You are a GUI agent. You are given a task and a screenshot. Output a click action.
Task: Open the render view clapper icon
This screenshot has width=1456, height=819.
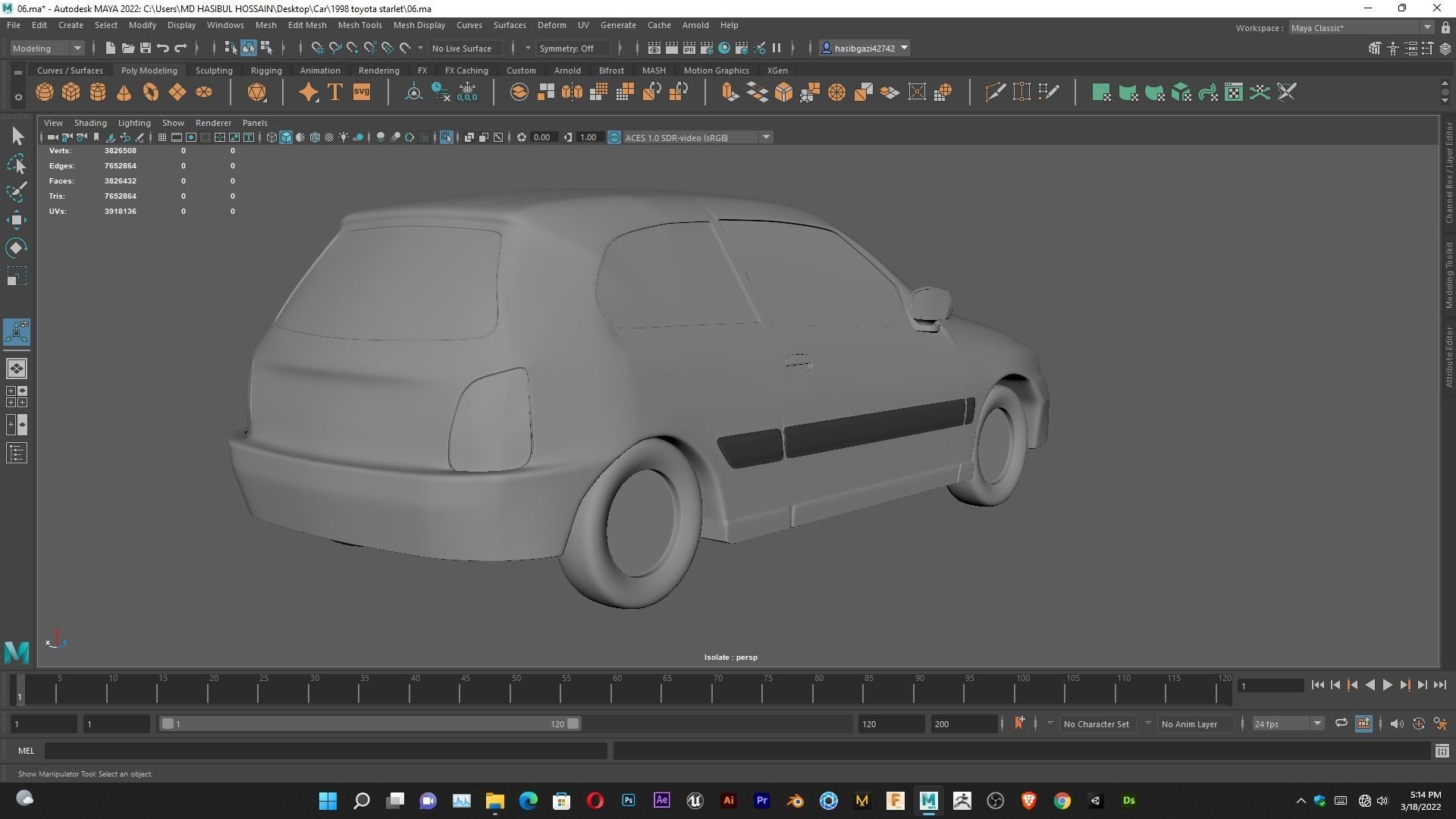pos(654,48)
